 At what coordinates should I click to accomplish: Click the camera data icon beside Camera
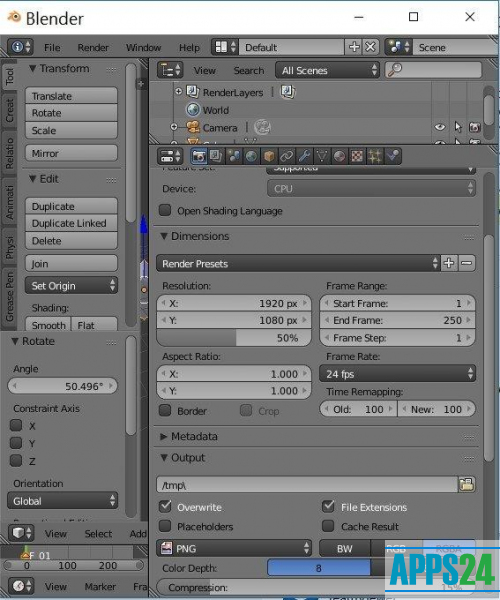[x=262, y=127]
